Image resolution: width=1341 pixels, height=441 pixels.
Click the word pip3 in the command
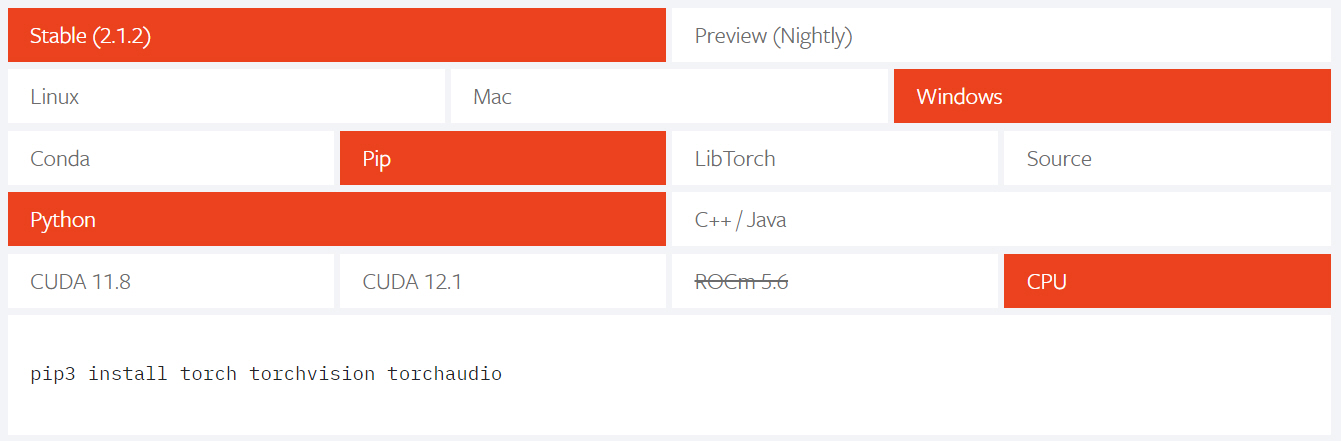[53, 375]
